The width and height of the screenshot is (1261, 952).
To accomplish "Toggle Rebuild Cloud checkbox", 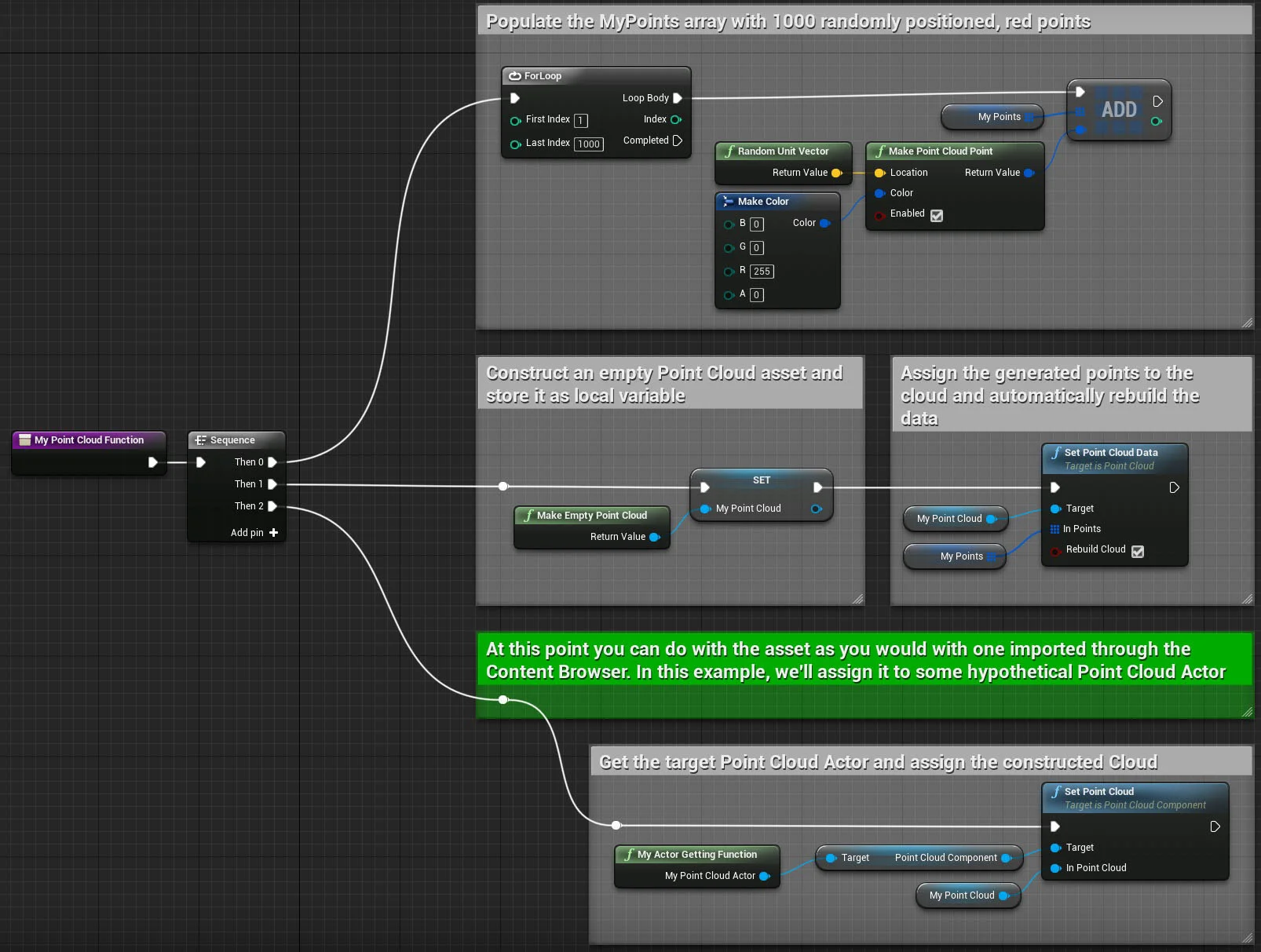I will pyautogui.click(x=1138, y=551).
